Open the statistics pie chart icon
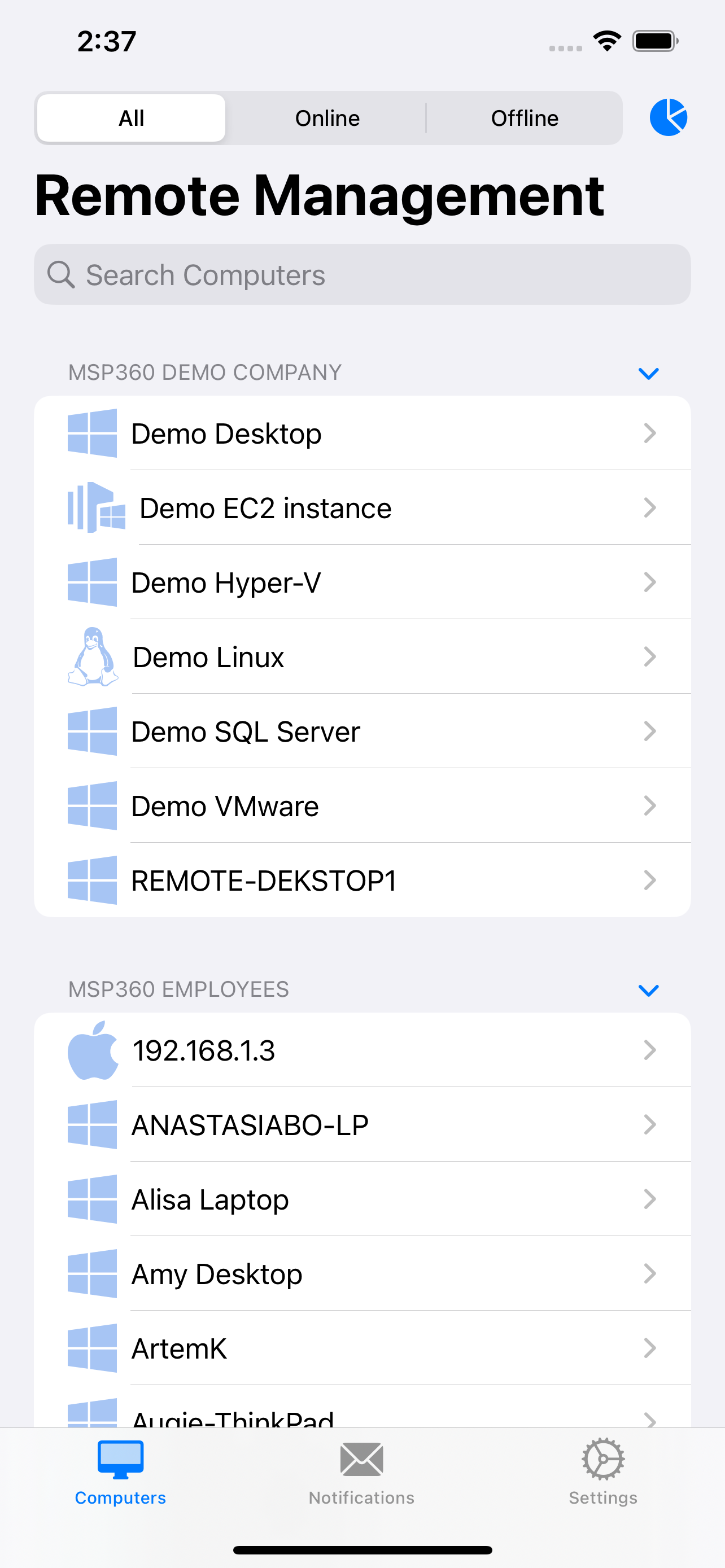Screen dimensions: 725x1568 (668, 117)
